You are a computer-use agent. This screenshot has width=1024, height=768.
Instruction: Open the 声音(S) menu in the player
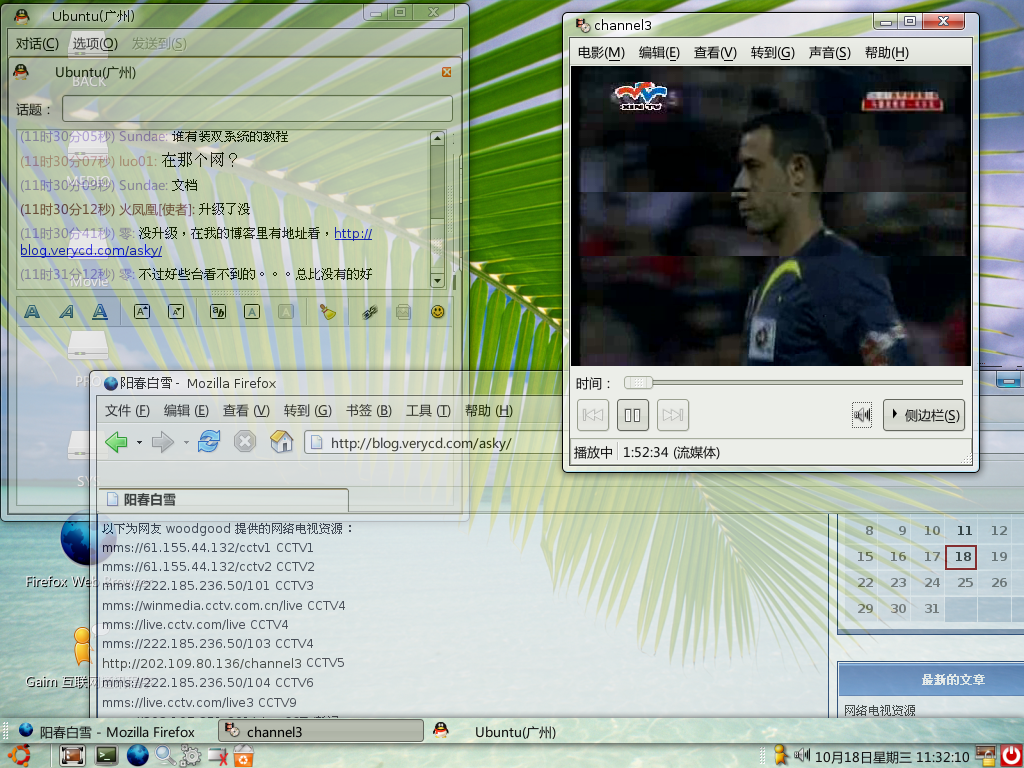829,53
